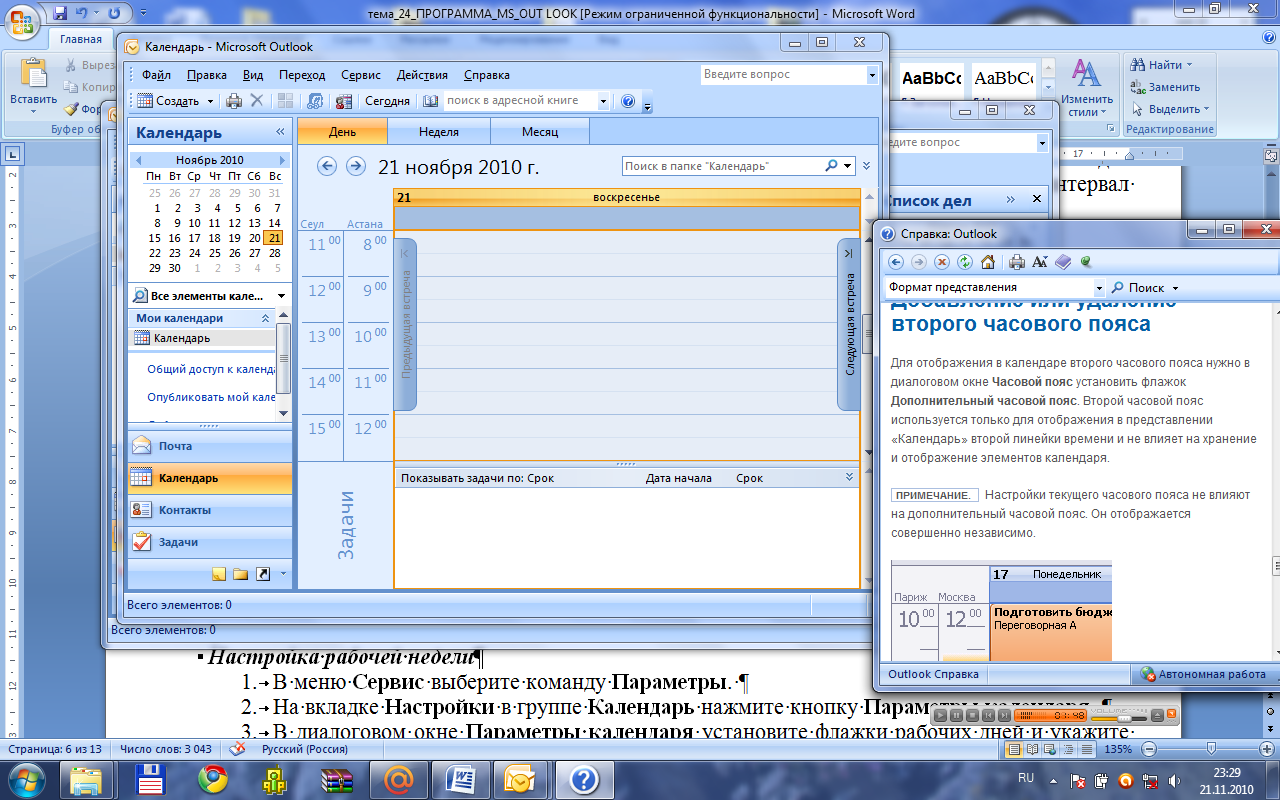Open Google Chrome from the taskbar
Viewport: 1280px width, 800px height.
(x=212, y=778)
